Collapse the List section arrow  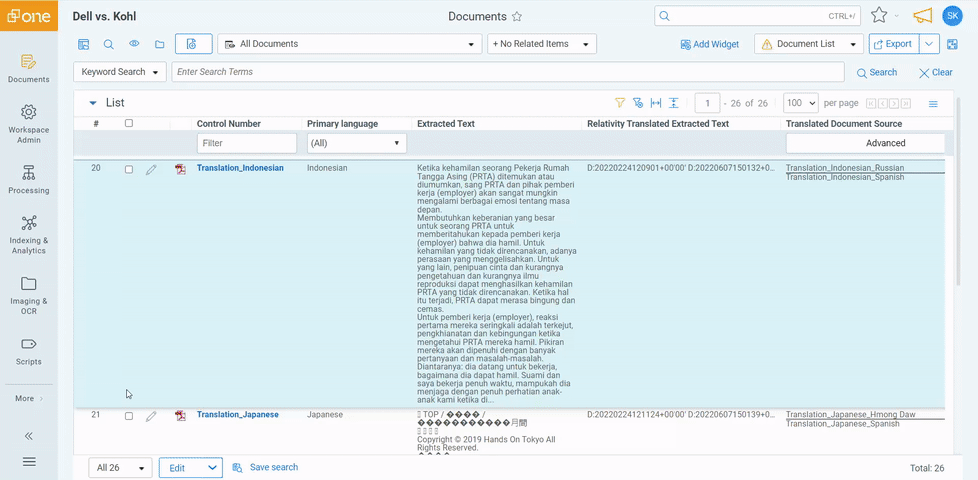93,103
